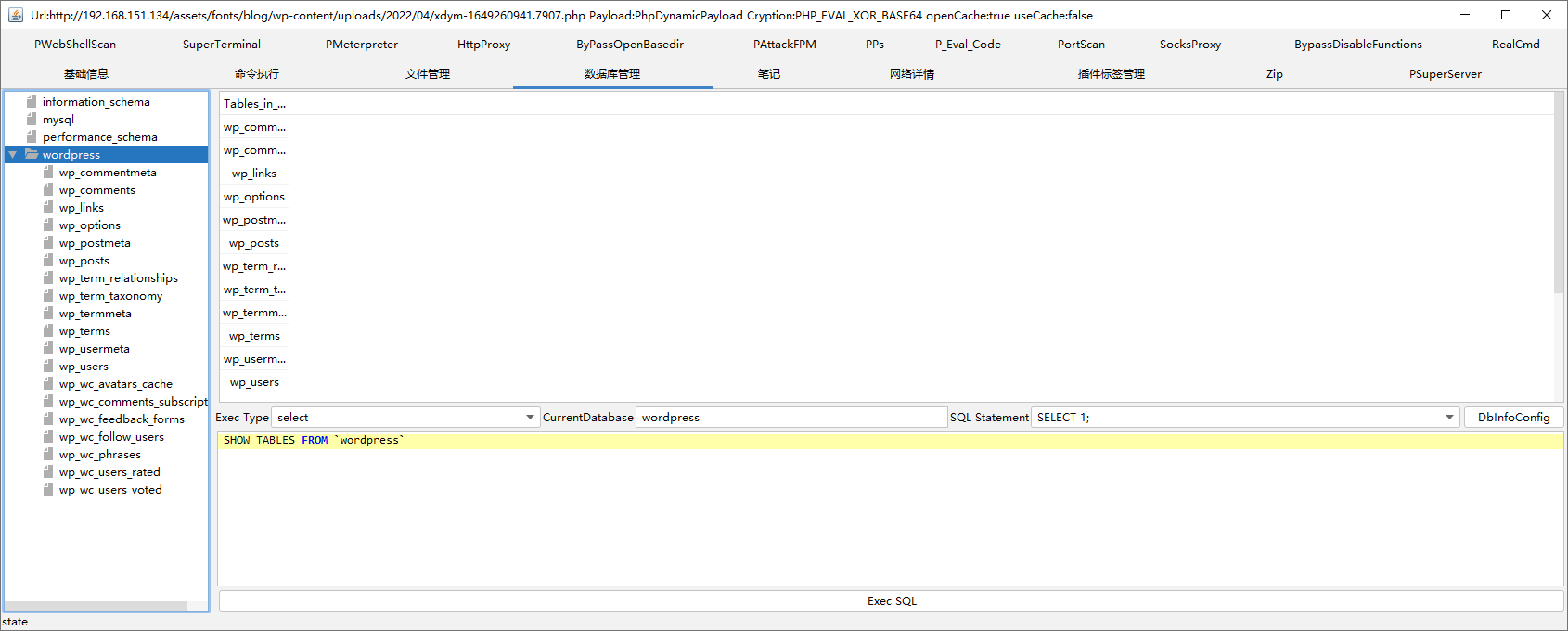Screen dimensions: 1568x631
Task: Click the wp_posts table icon in tree
Action: pyautogui.click(x=48, y=261)
